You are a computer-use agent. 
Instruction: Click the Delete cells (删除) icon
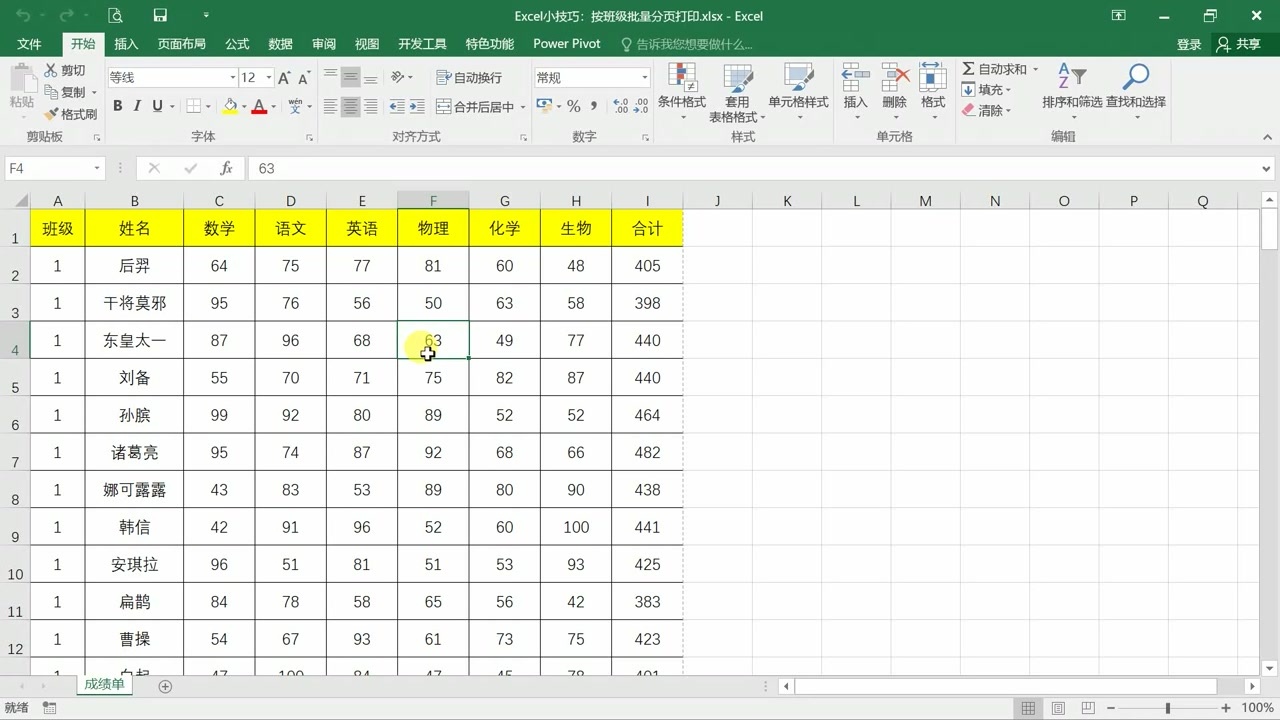click(x=895, y=78)
